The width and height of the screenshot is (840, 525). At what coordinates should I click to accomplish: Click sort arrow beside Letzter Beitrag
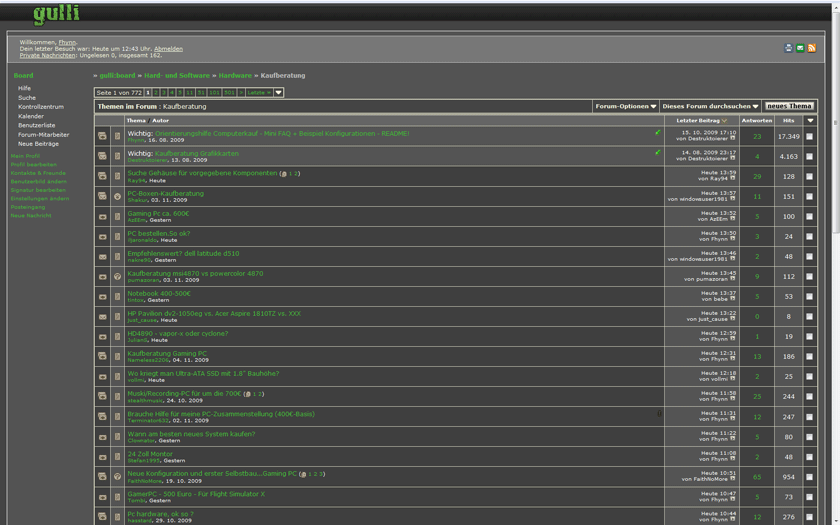[724, 121]
